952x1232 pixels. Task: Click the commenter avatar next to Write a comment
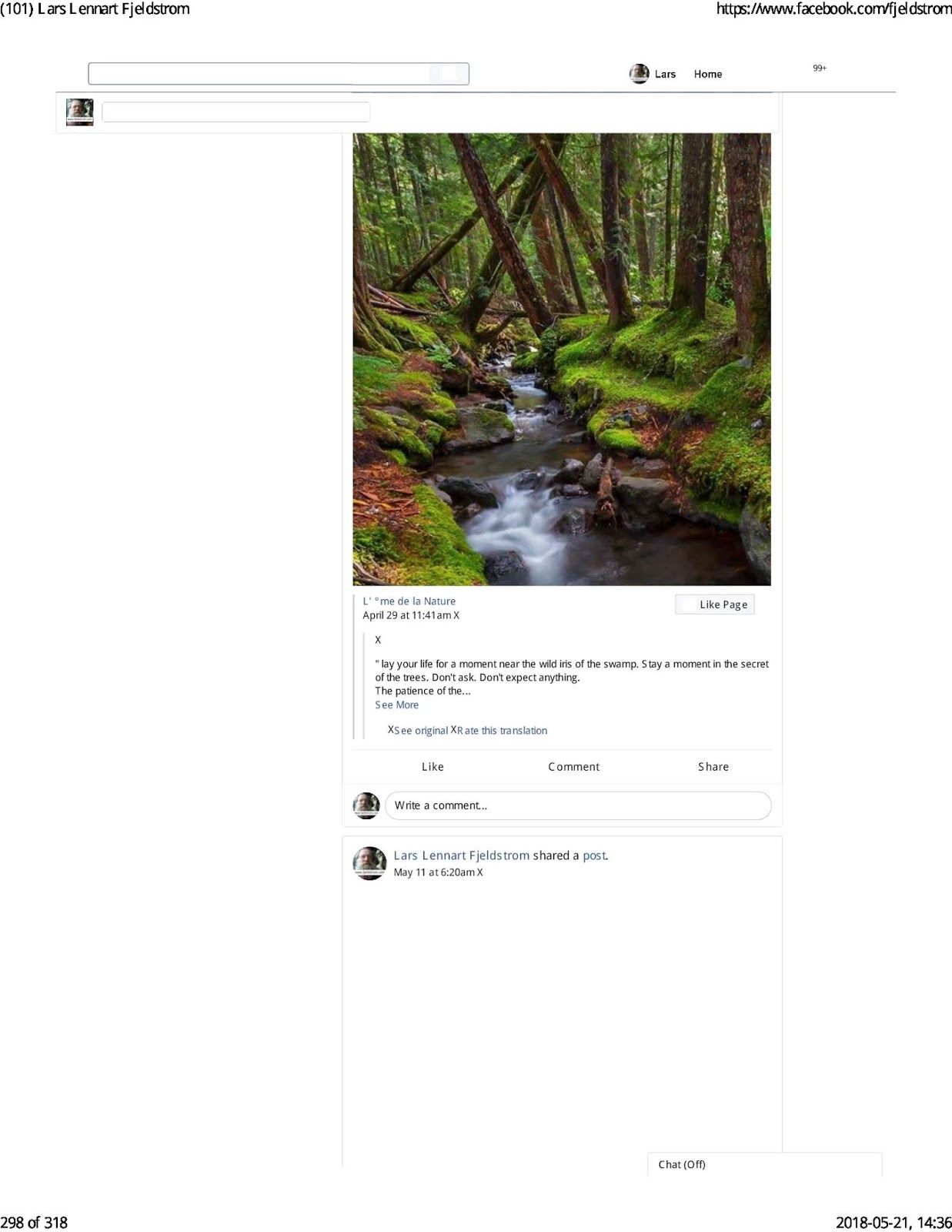click(x=366, y=805)
